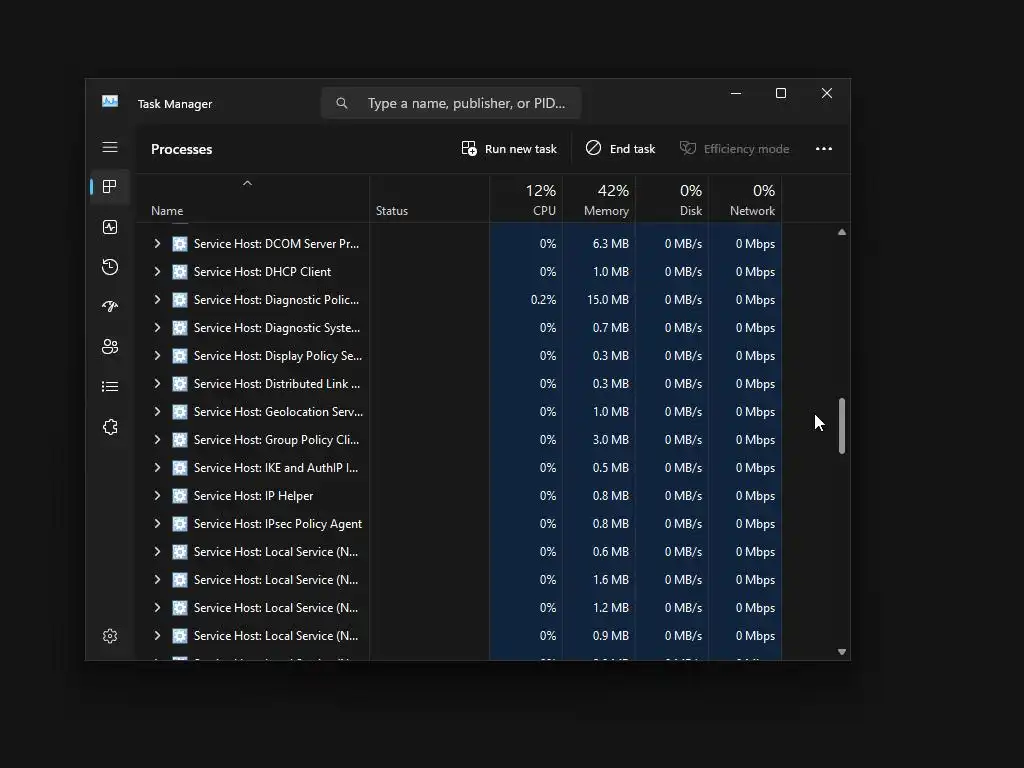The height and width of the screenshot is (768, 1024).
Task: Click the Processes page heading
Action: pyautogui.click(x=182, y=149)
